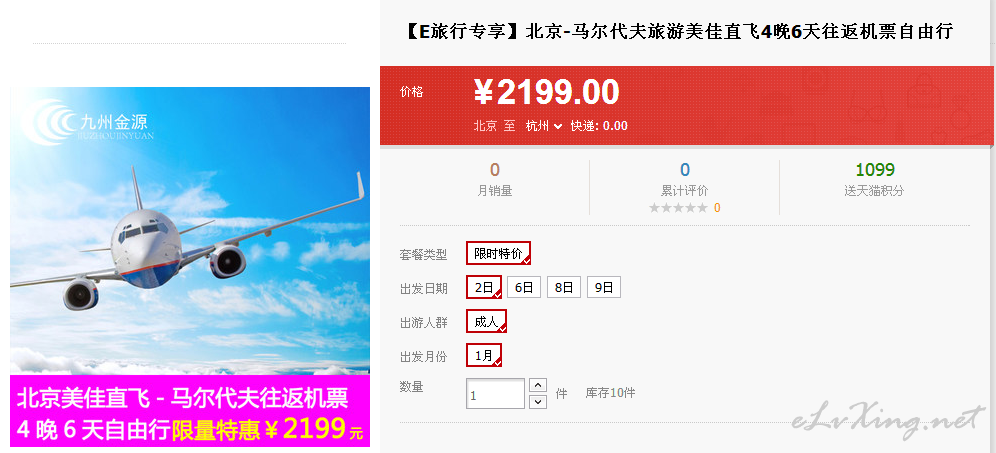The width and height of the screenshot is (996, 453).
Task: Increase quantity with the up arrow stepper
Action: tap(538, 386)
